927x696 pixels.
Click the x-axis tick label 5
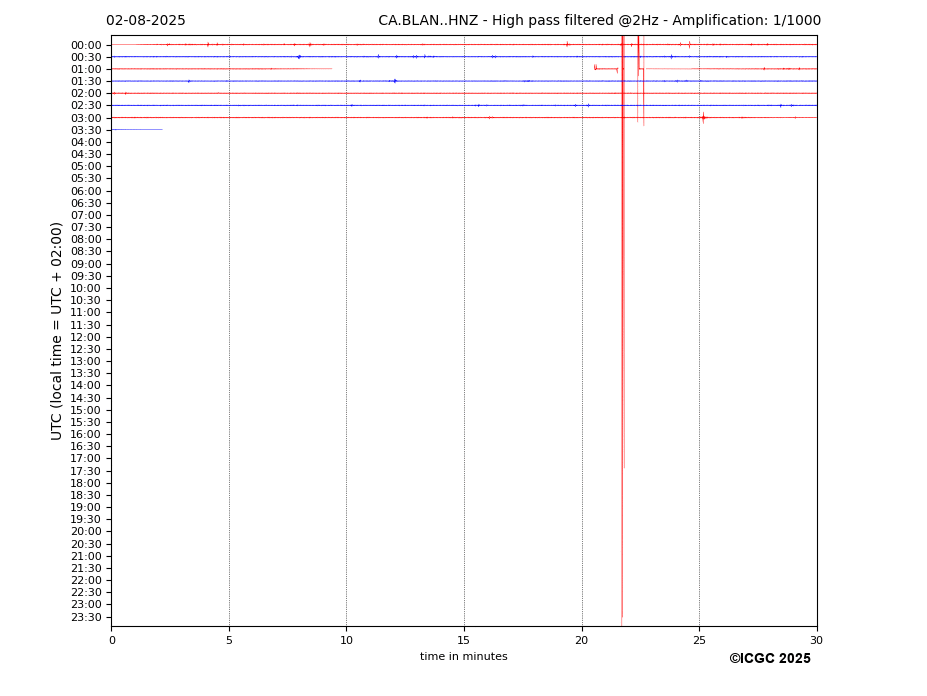click(229, 640)
